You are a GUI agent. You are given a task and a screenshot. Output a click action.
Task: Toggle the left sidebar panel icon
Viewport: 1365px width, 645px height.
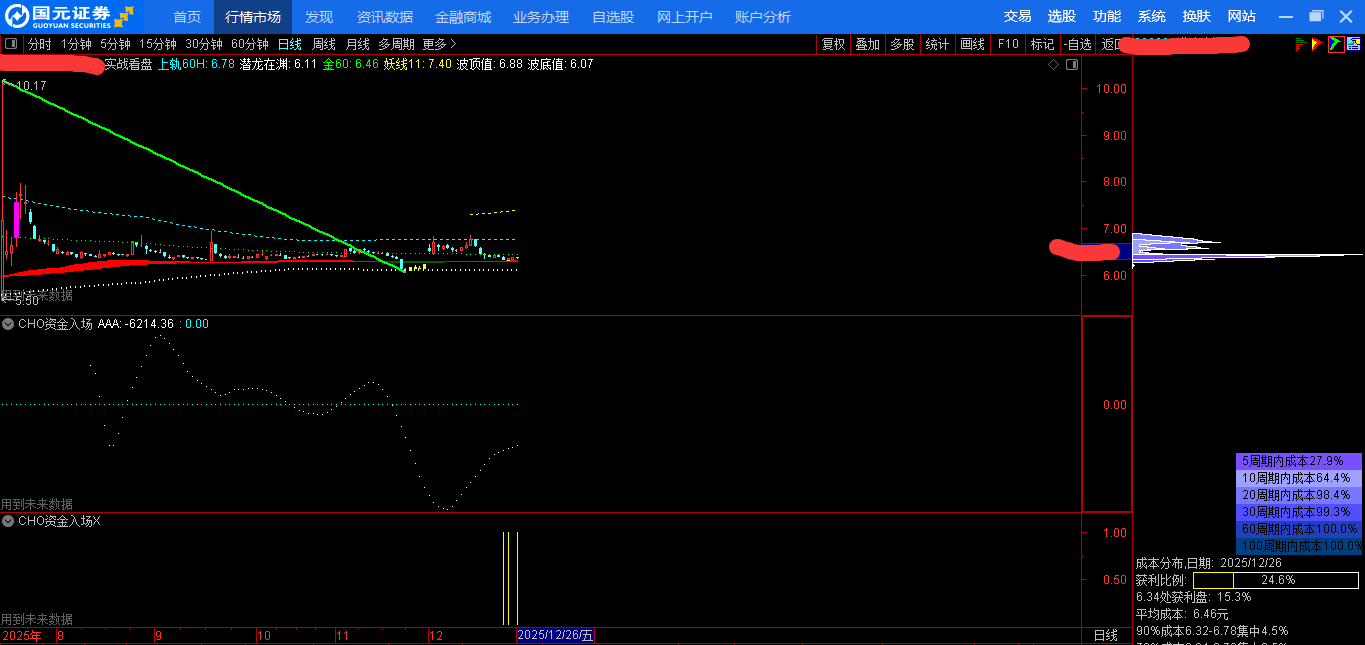pos(11,44)
